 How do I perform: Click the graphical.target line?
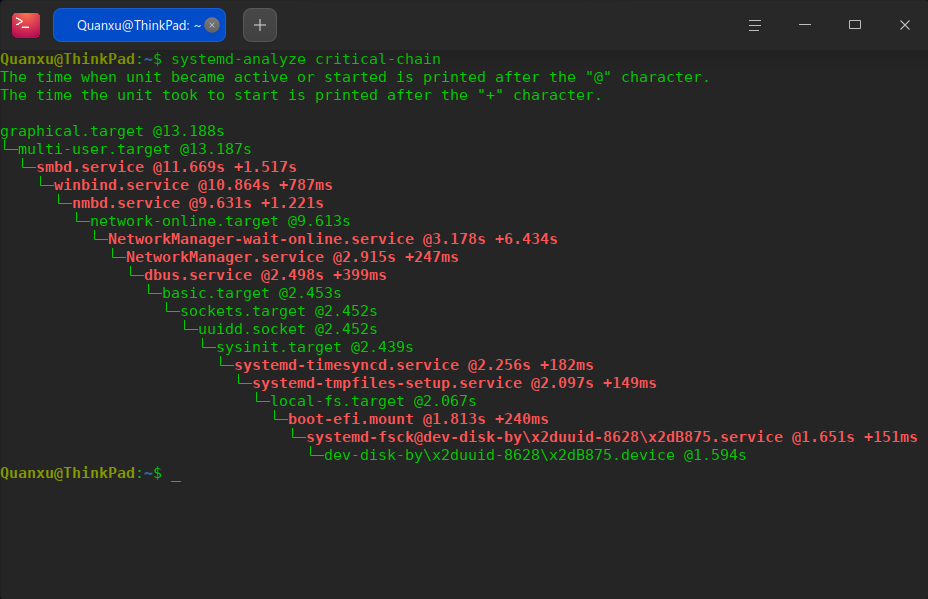click(112, 131)
